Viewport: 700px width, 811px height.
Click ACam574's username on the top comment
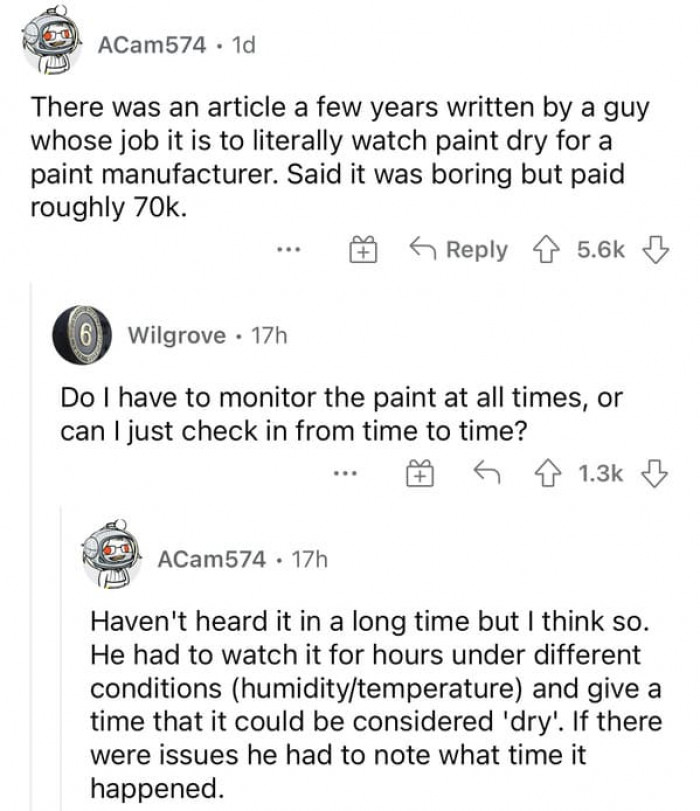click(151, 45)
